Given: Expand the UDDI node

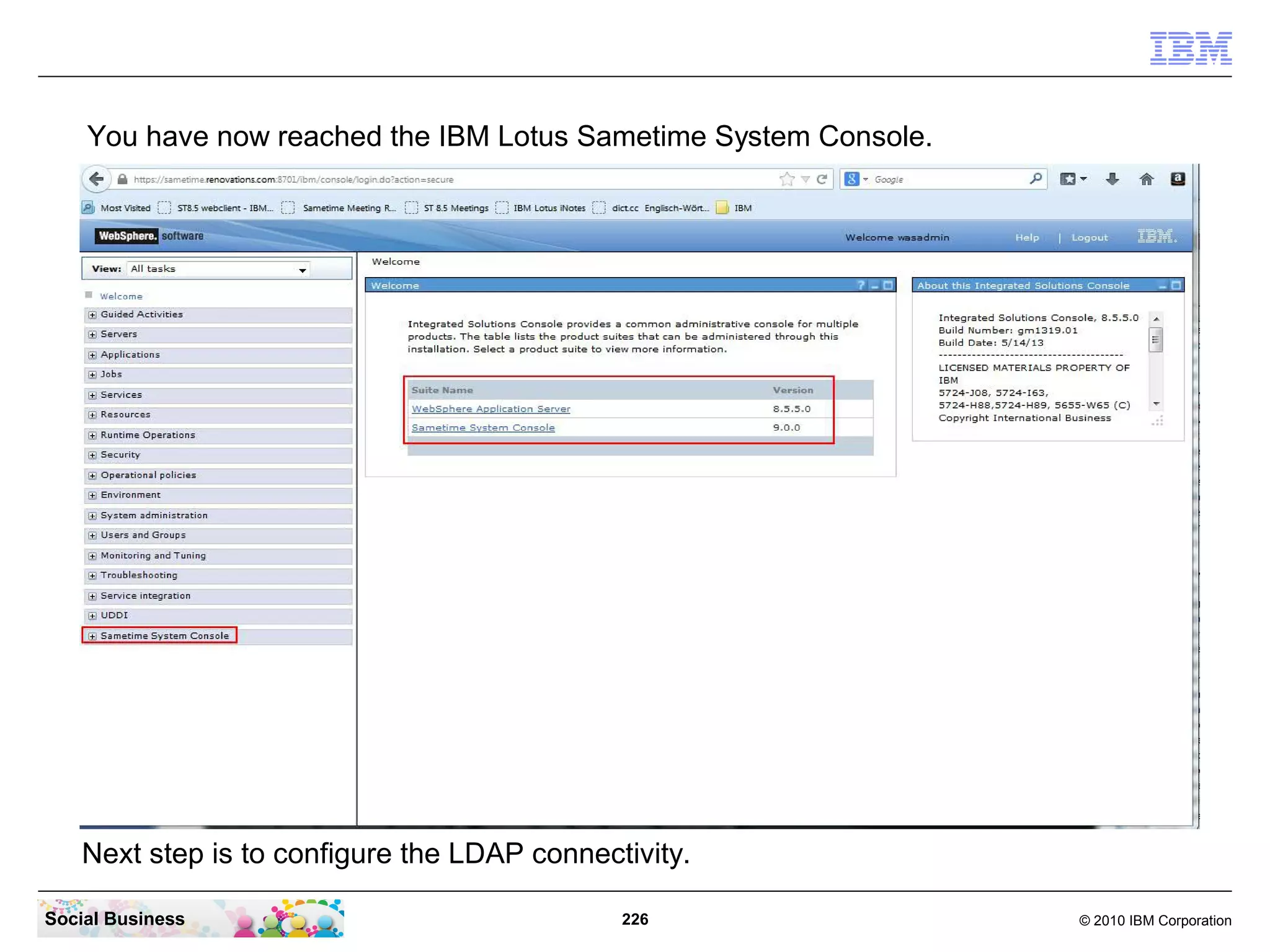Looking at the screenshot, I should click(92, 615).
